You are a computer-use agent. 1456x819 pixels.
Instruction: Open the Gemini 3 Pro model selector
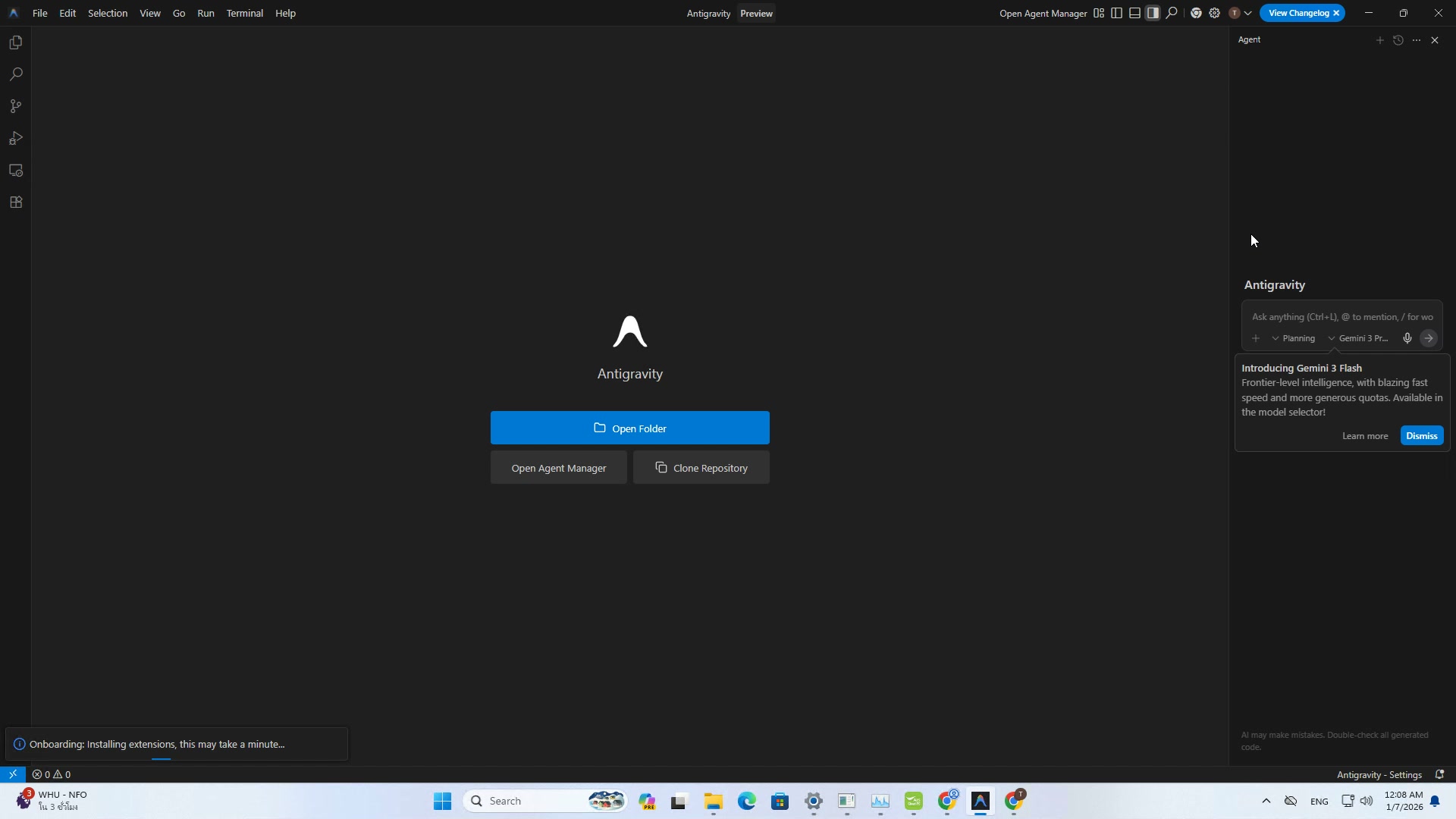click(x=1358, y=338)
